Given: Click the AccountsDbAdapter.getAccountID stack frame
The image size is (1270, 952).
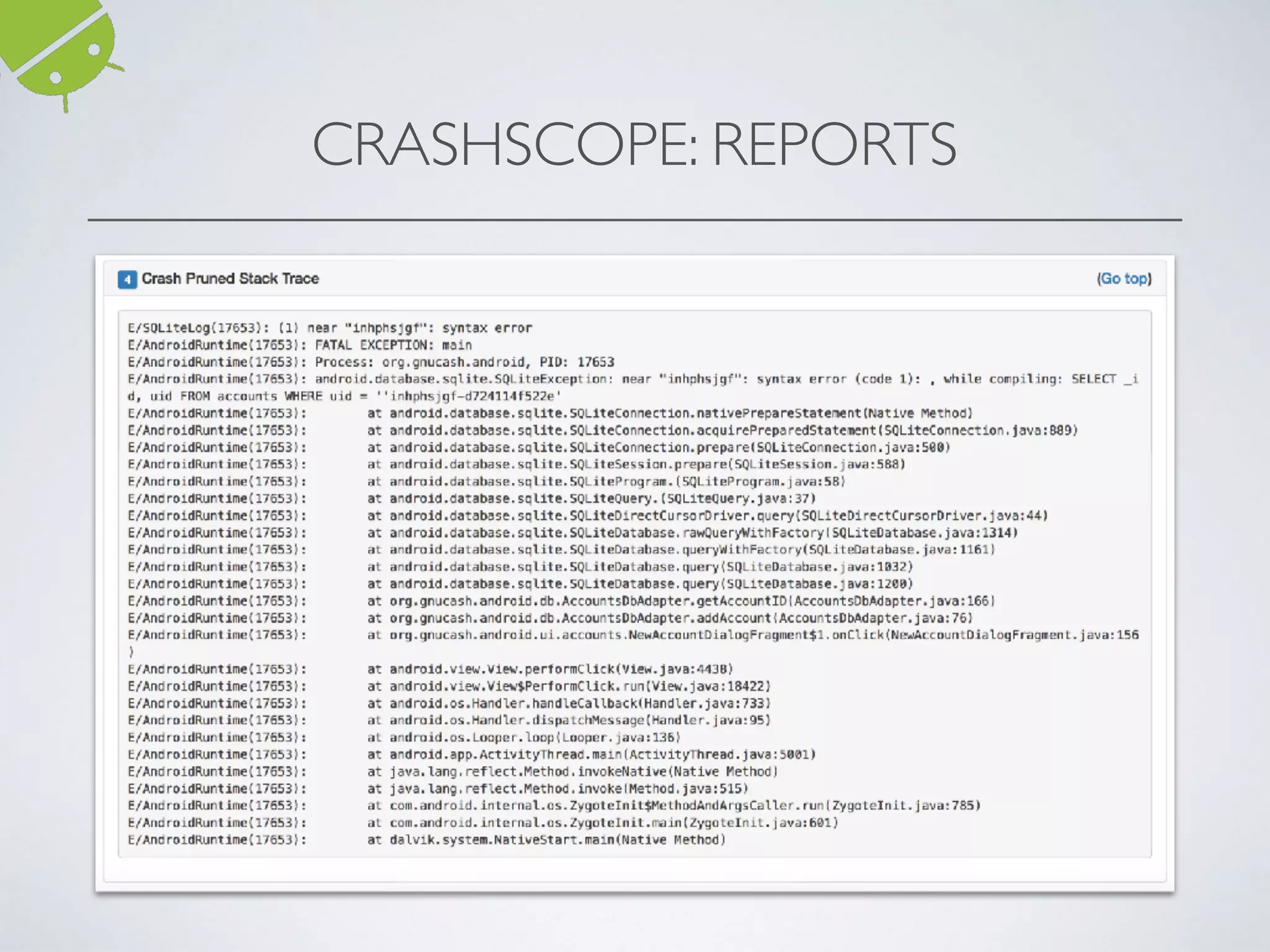Looking at the screenshot, I should point(561,601).
